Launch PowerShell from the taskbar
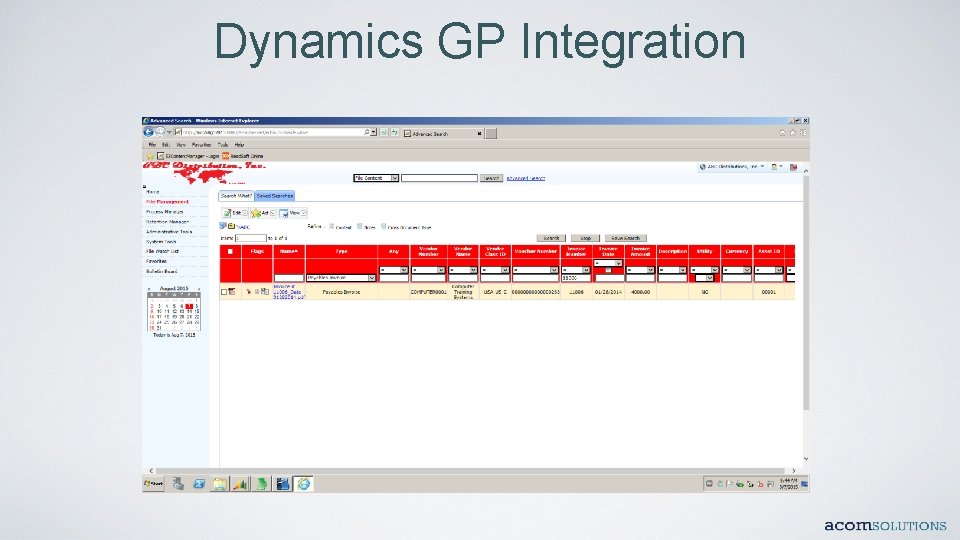The image size is (960, 540). tap(199, 484)
